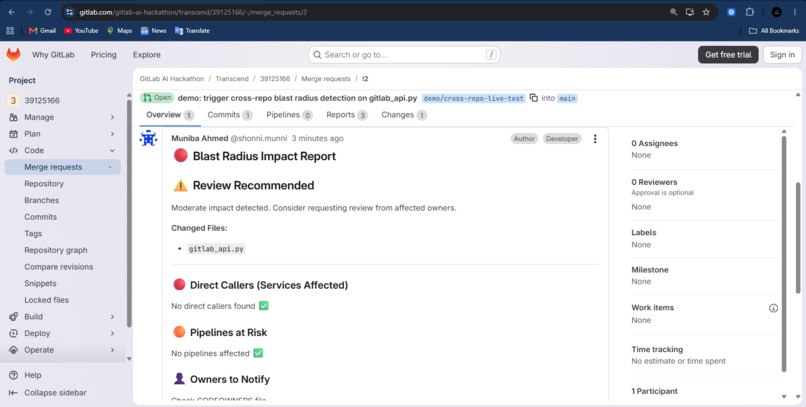Open All Bookmarks folder
The width and height of the screenshot is (806, 407).
[774, 31]
